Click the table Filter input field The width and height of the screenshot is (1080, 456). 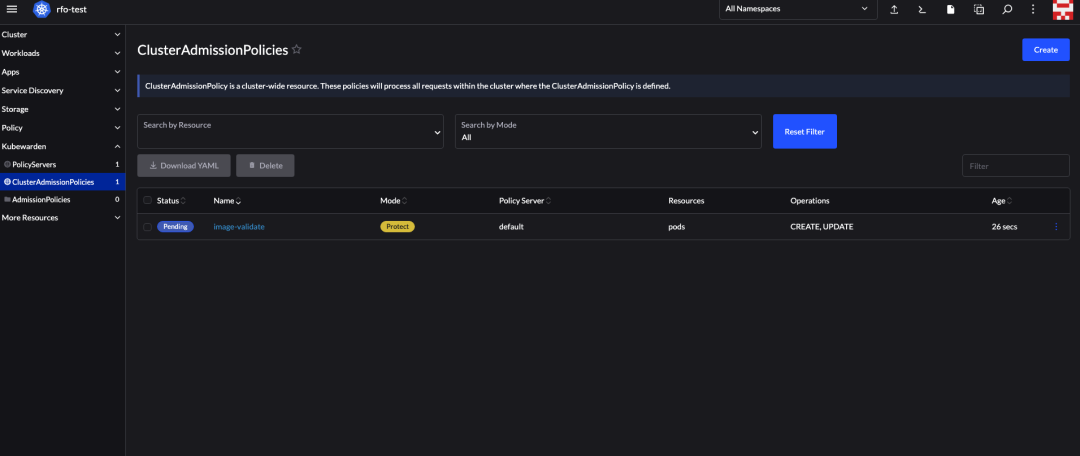tap(1015, 166)
